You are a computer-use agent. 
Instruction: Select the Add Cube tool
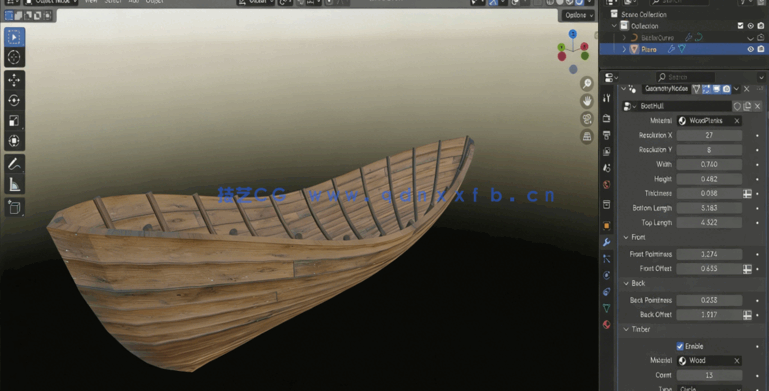14,208
